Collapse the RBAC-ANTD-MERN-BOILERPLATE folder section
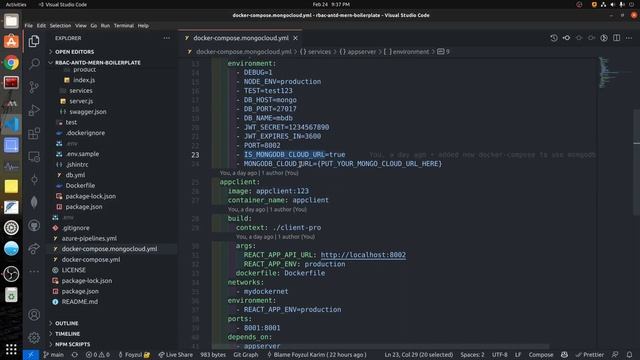Screen dimensions: 640x360 coord(98,62)
